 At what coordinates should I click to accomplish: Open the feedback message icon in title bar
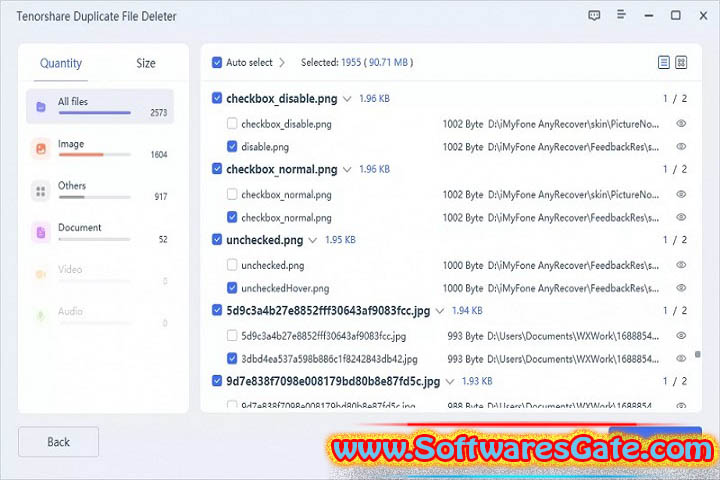click(594, 16)
